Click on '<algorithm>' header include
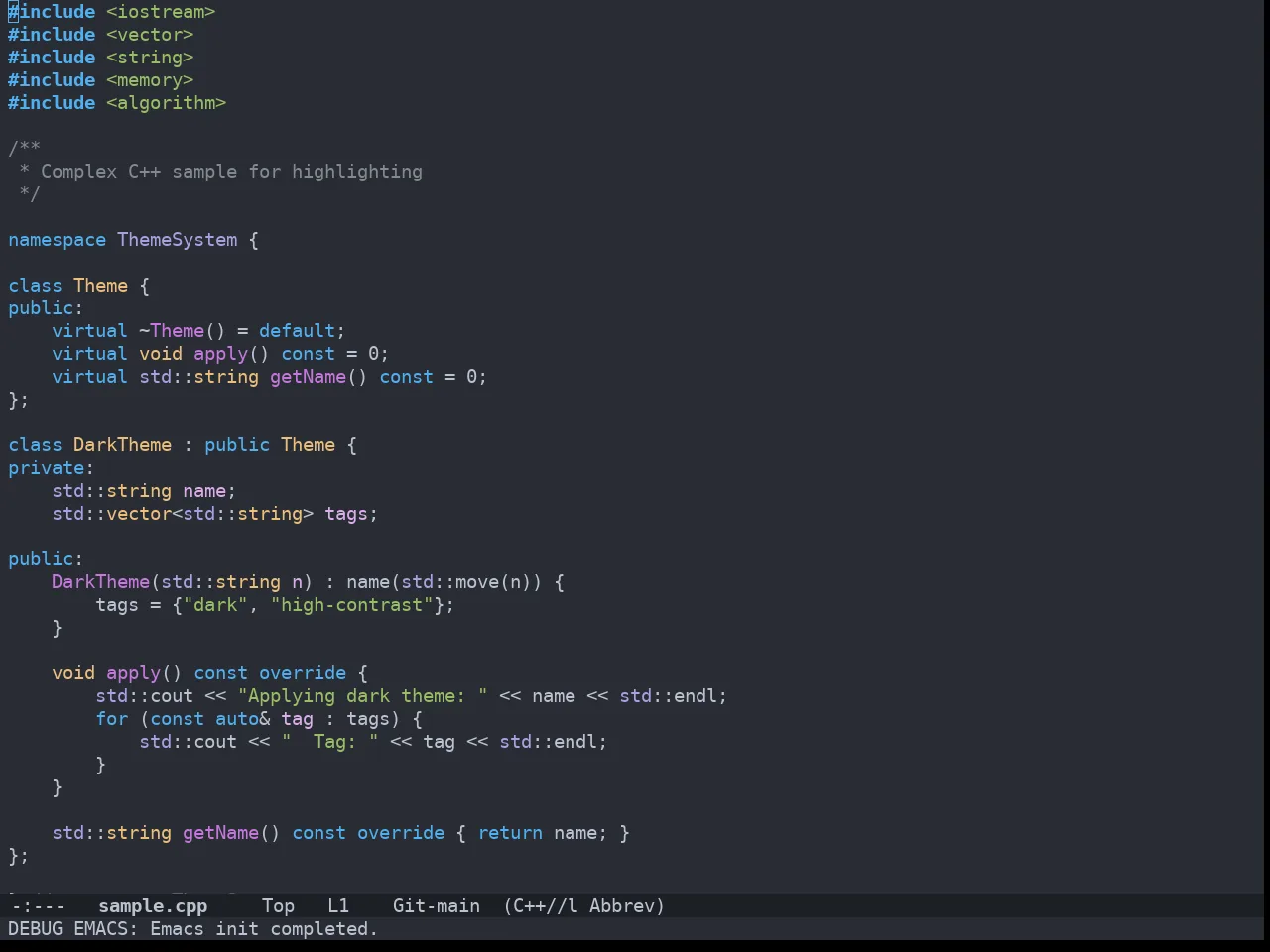The width and height of the screenshot is (1270, 952). click(167, 103)
